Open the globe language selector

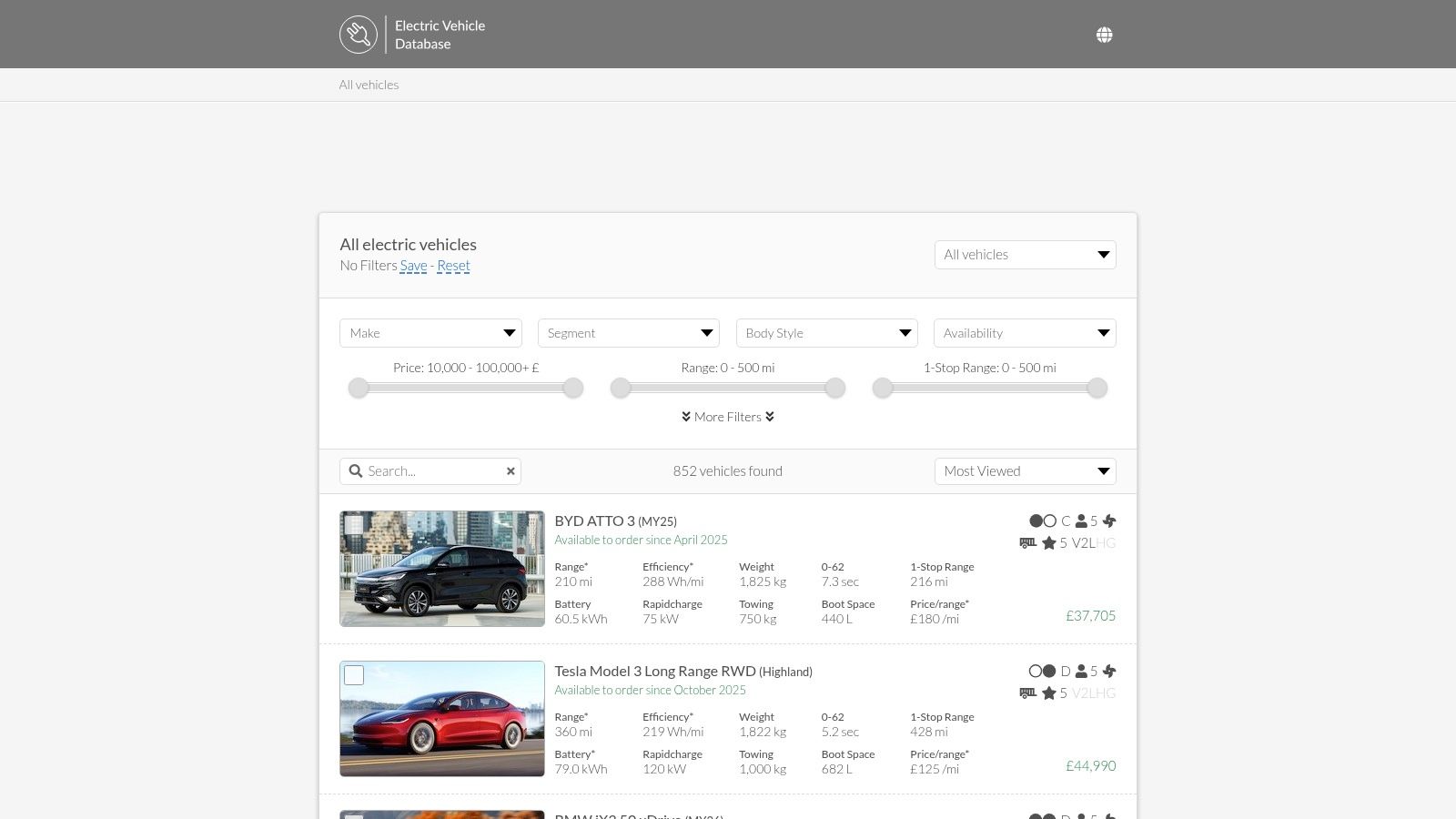pos(1104,35)
